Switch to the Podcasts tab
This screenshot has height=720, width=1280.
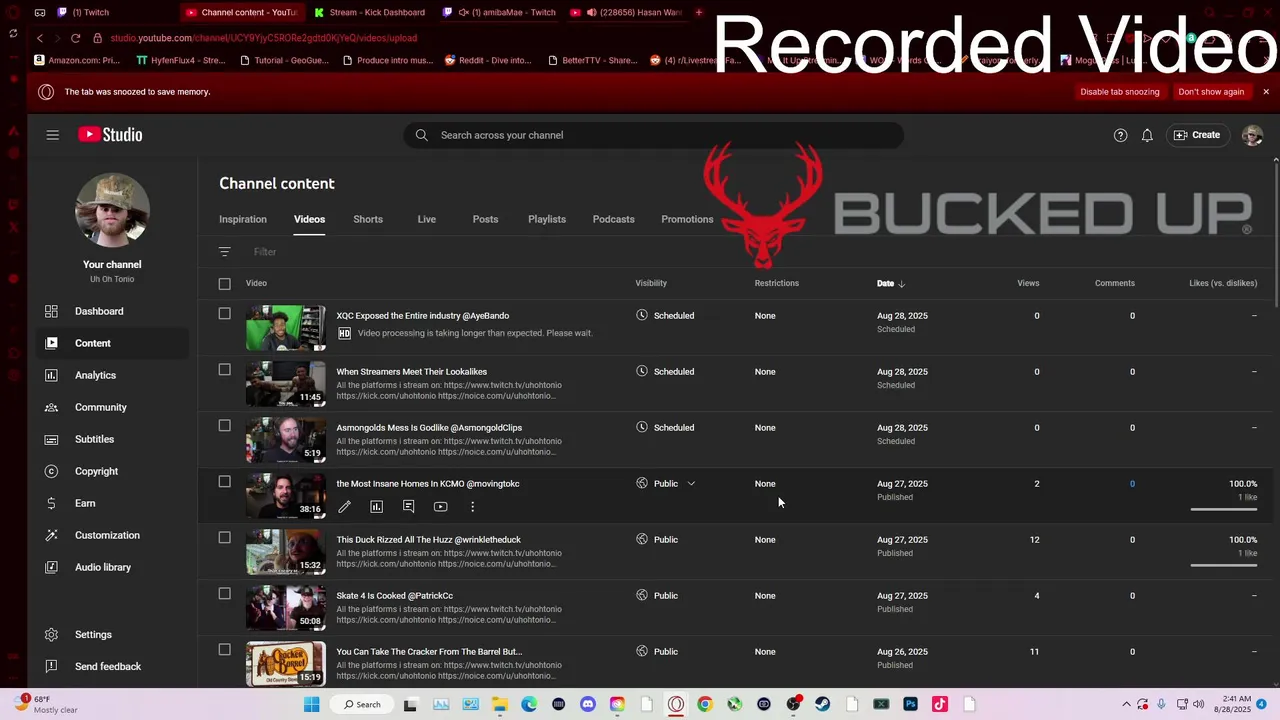613,219
